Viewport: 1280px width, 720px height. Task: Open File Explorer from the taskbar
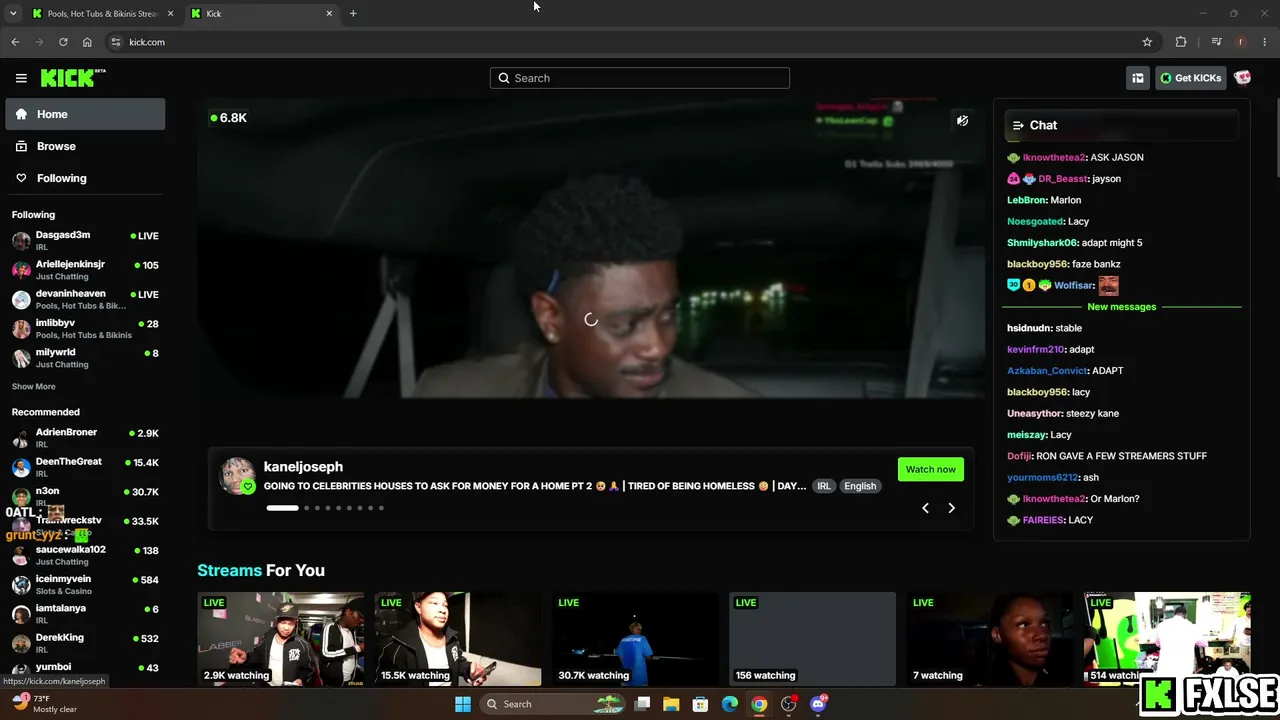[x=671, y=704]
